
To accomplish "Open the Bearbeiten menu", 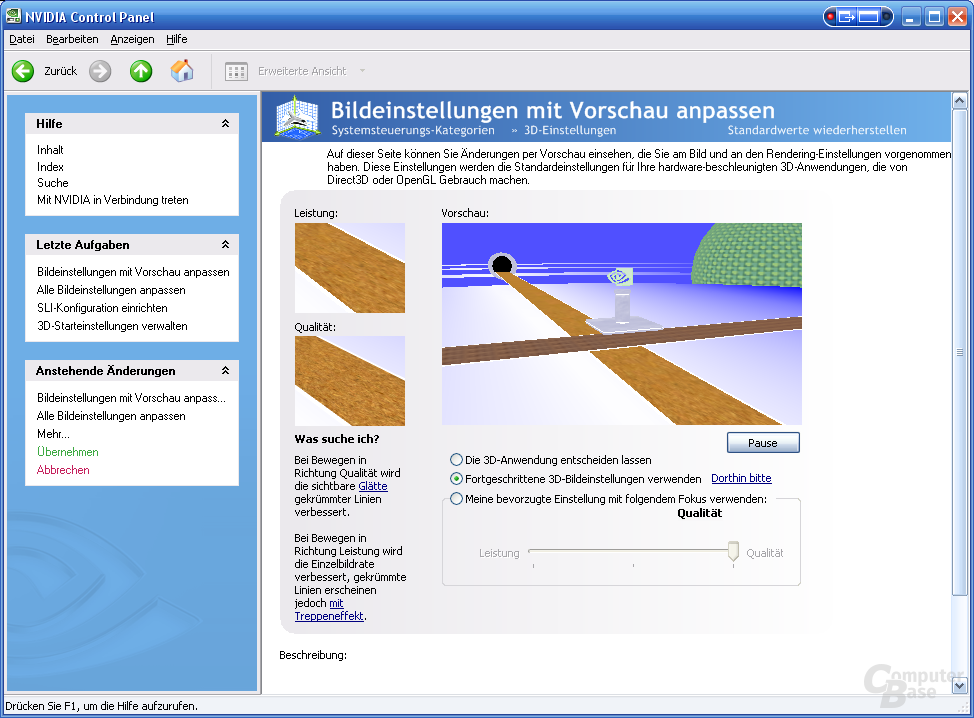I will [x=72, y=39].
